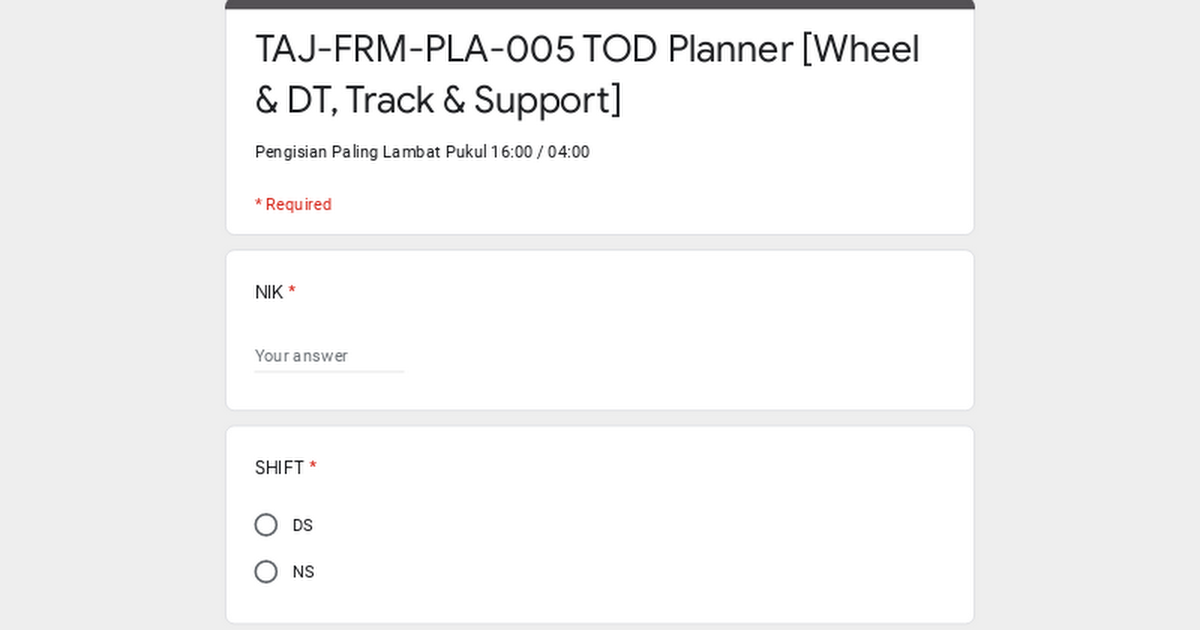Click the dark header bar atop form
The image size is (1200, 630).
click(x=600, y=4)
